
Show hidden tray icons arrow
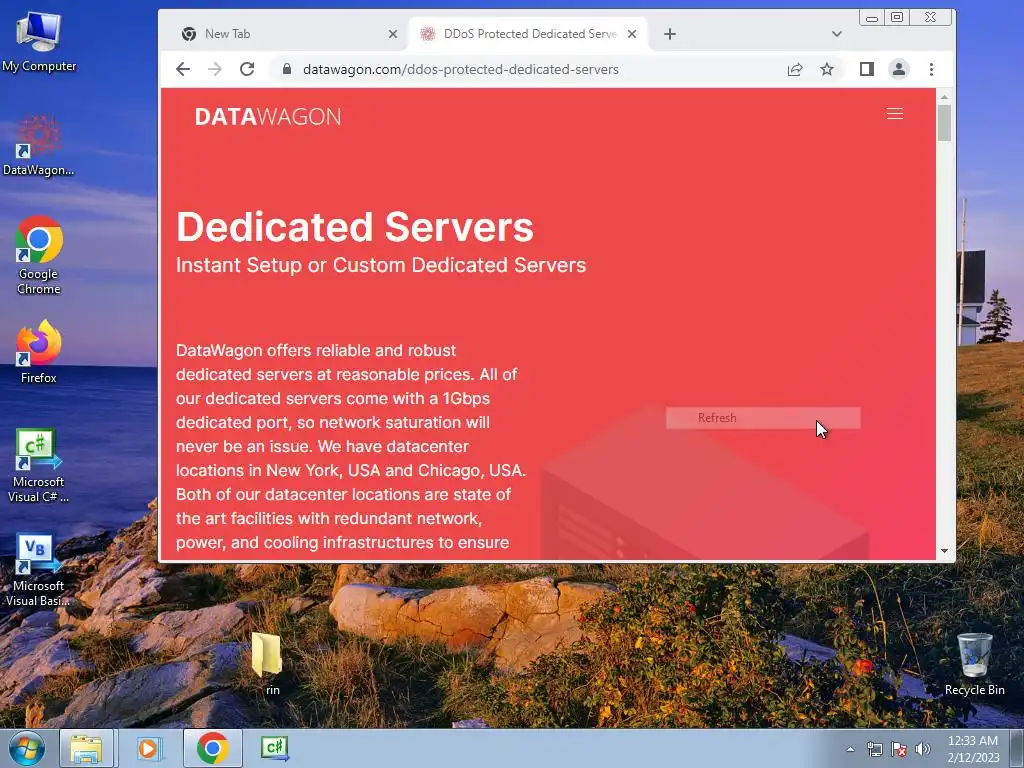(850, 749)
